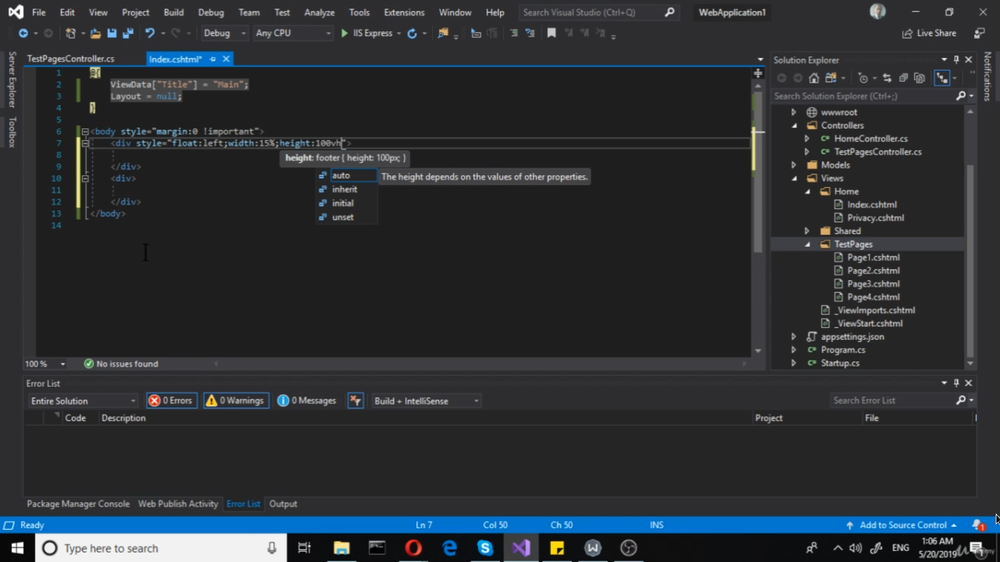Image resolution: width=1000 pixels, height=562 pixels.
Task: Click the Bookmark icon in the main toolbar
Action: click(x=551, y=33)
